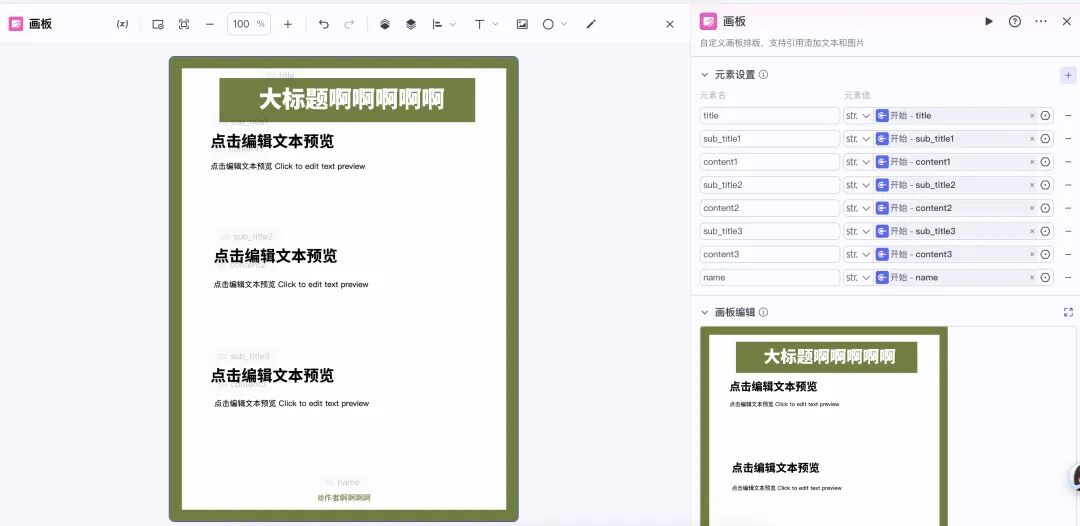
Task: Edit the name element name field
Action: click(x=770, y=277)
